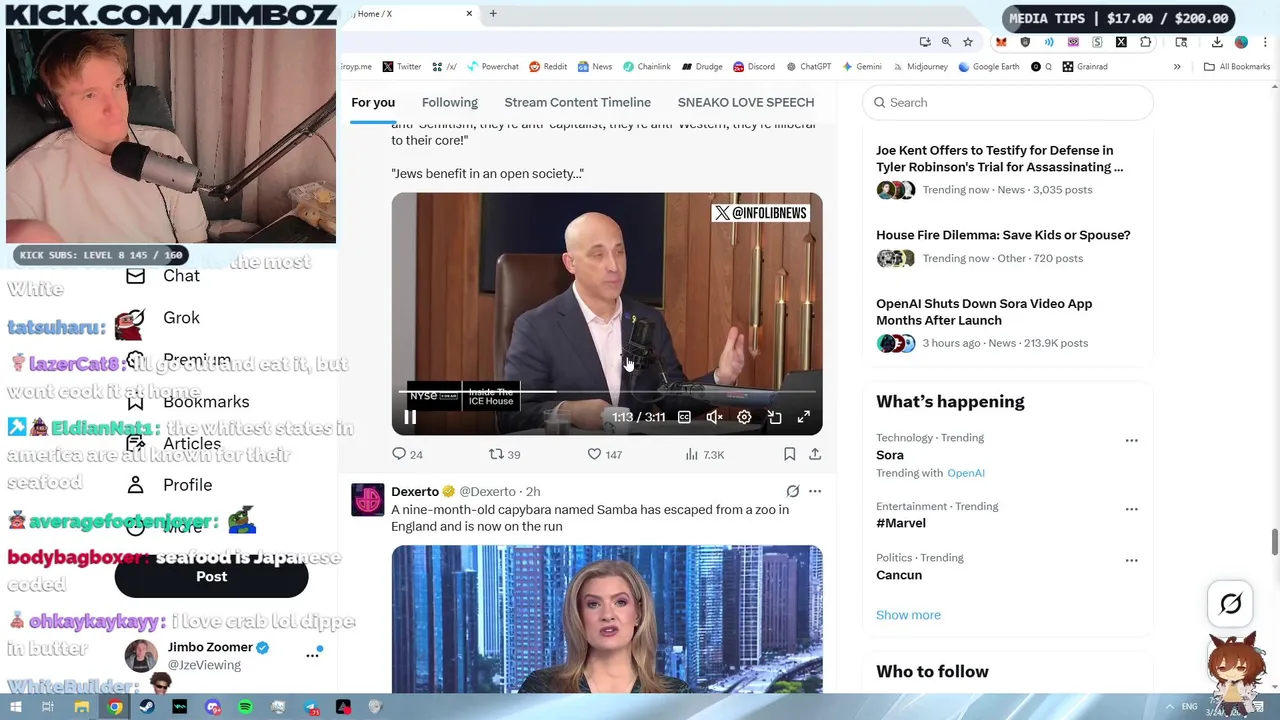Open House Fire Dilemma story

tap(1003, 235)
